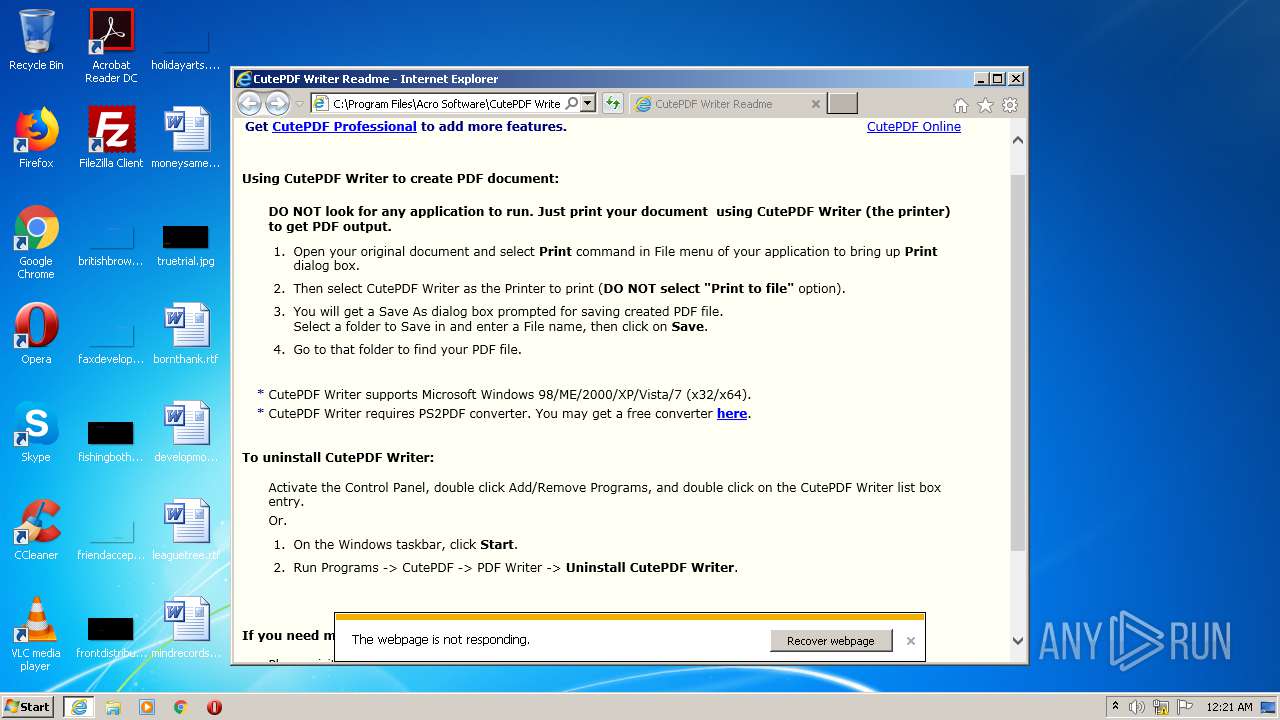Launch the VLC media player shortcut
The image size is (1280, 720).
pos(36,634)
